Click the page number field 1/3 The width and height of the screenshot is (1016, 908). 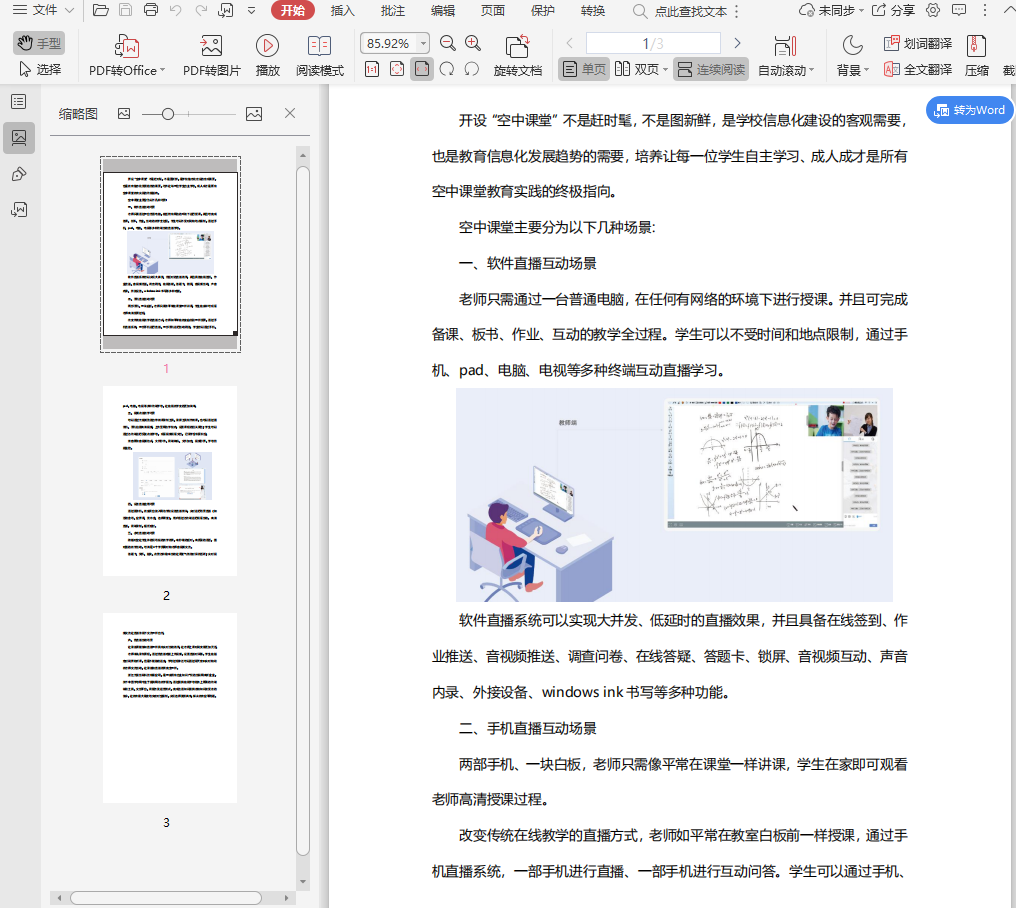pos(653,43)
